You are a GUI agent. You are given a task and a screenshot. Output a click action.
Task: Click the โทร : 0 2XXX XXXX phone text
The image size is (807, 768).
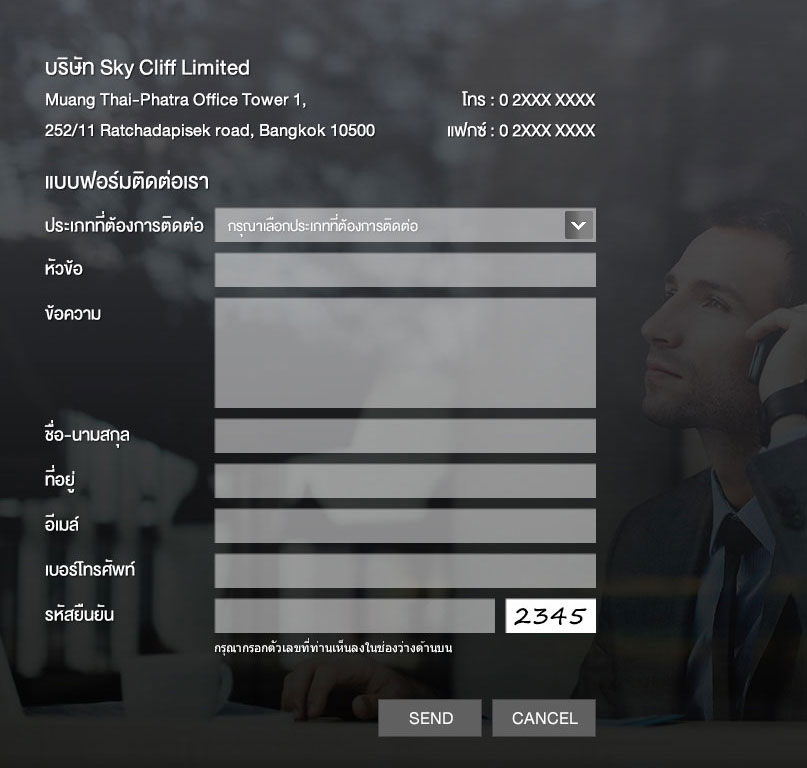528,99
